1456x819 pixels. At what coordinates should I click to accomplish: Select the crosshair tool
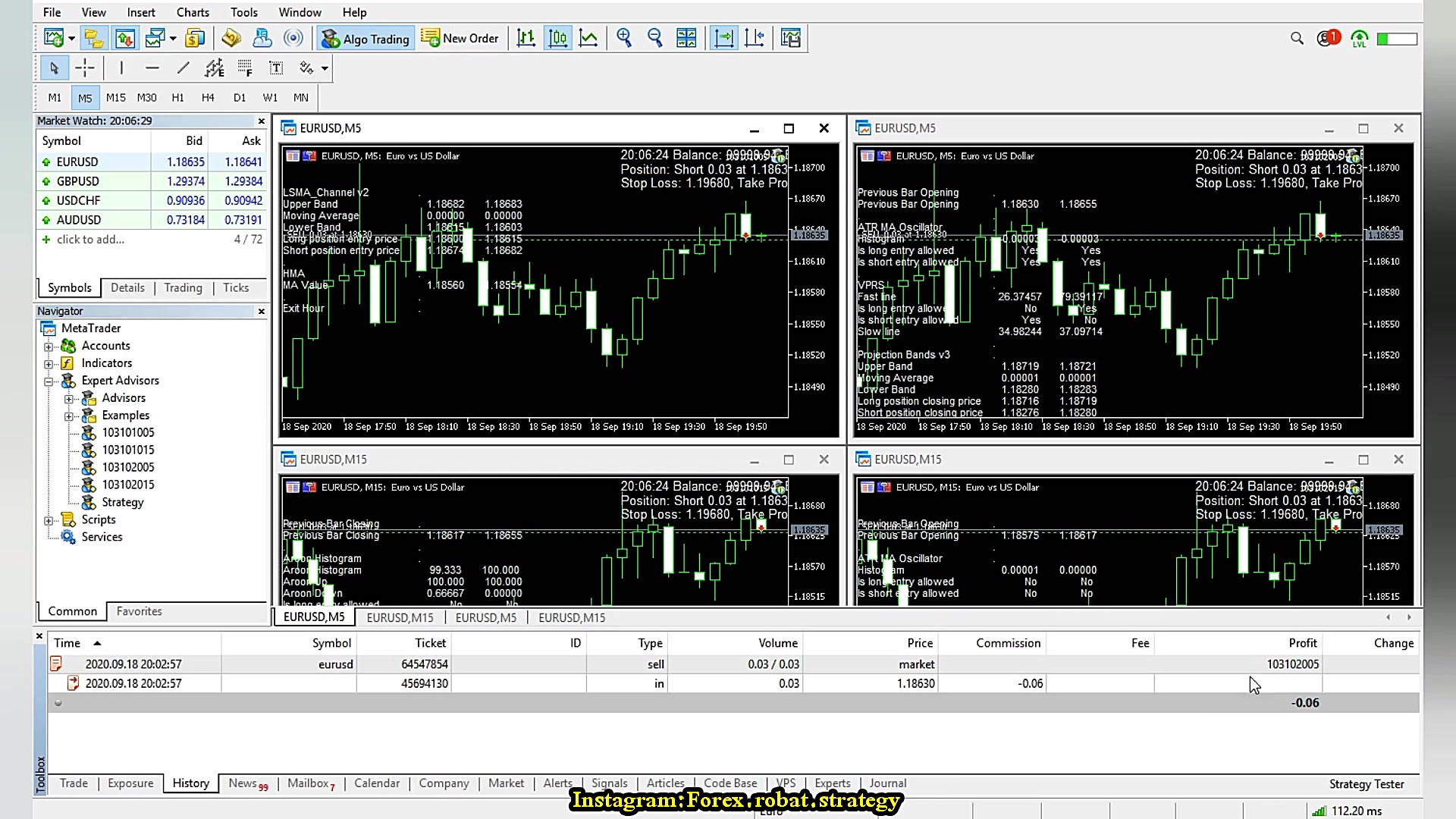pyautogui.click(x=85, y=68)
